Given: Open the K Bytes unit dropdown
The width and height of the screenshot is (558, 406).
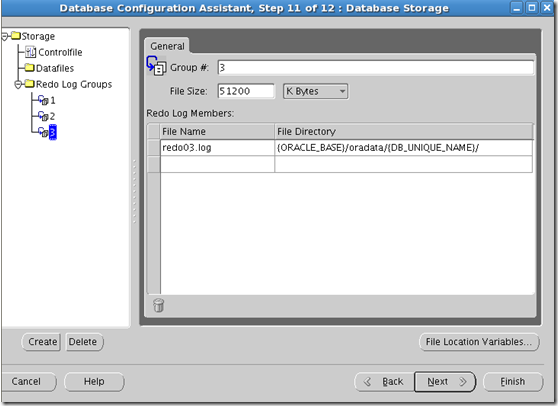Looking at the screenshot, I should tap(315, 91).
